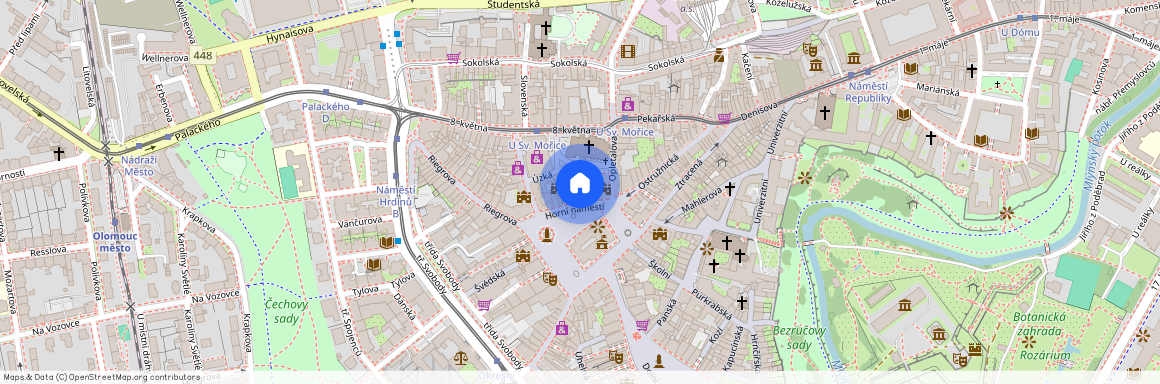Click the shopping cart icon on Sokolská
Screen dimensions: 1160x384
pyautogui.click(x=453, y=57)
